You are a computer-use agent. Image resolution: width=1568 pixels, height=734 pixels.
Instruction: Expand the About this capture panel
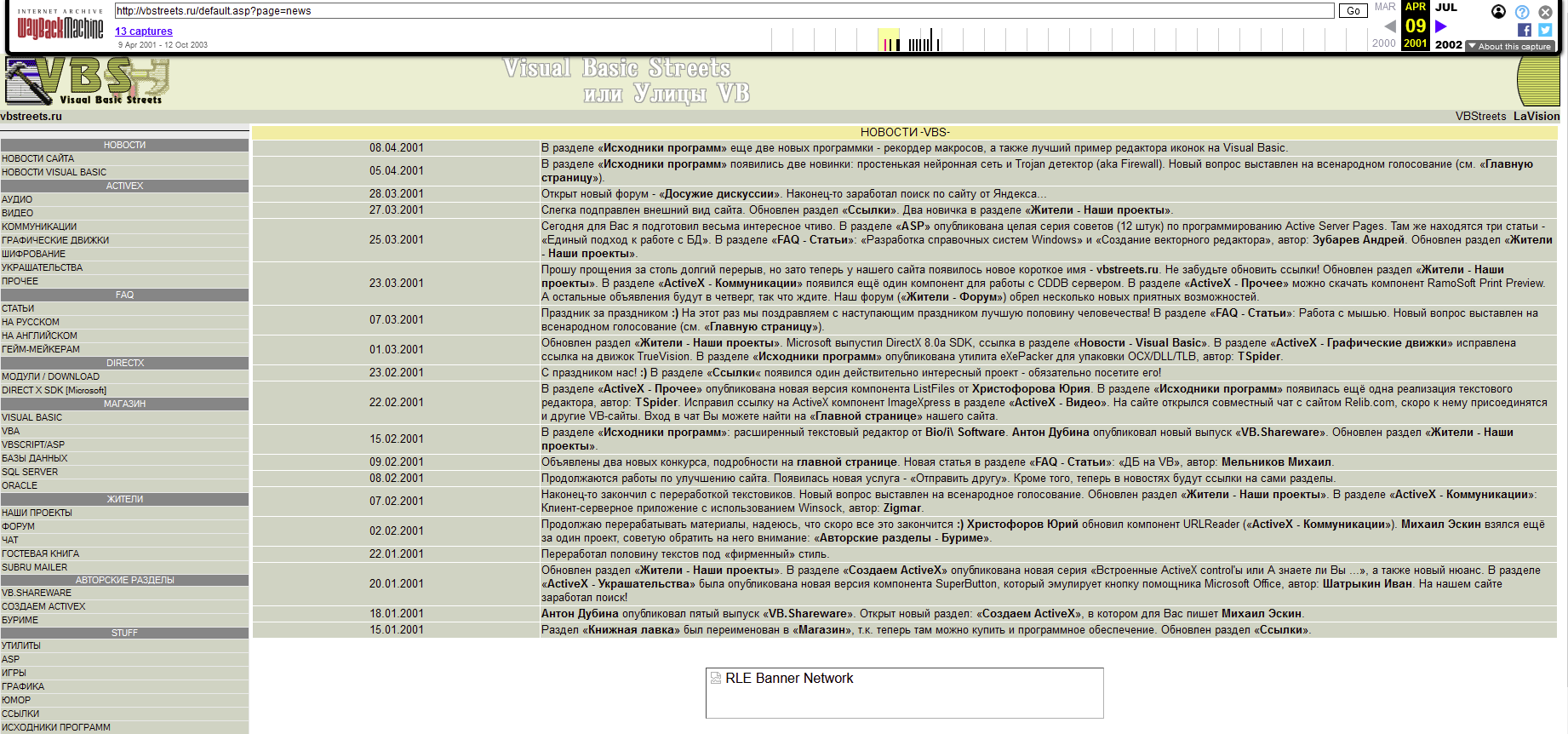click(x=1510, y=47)
